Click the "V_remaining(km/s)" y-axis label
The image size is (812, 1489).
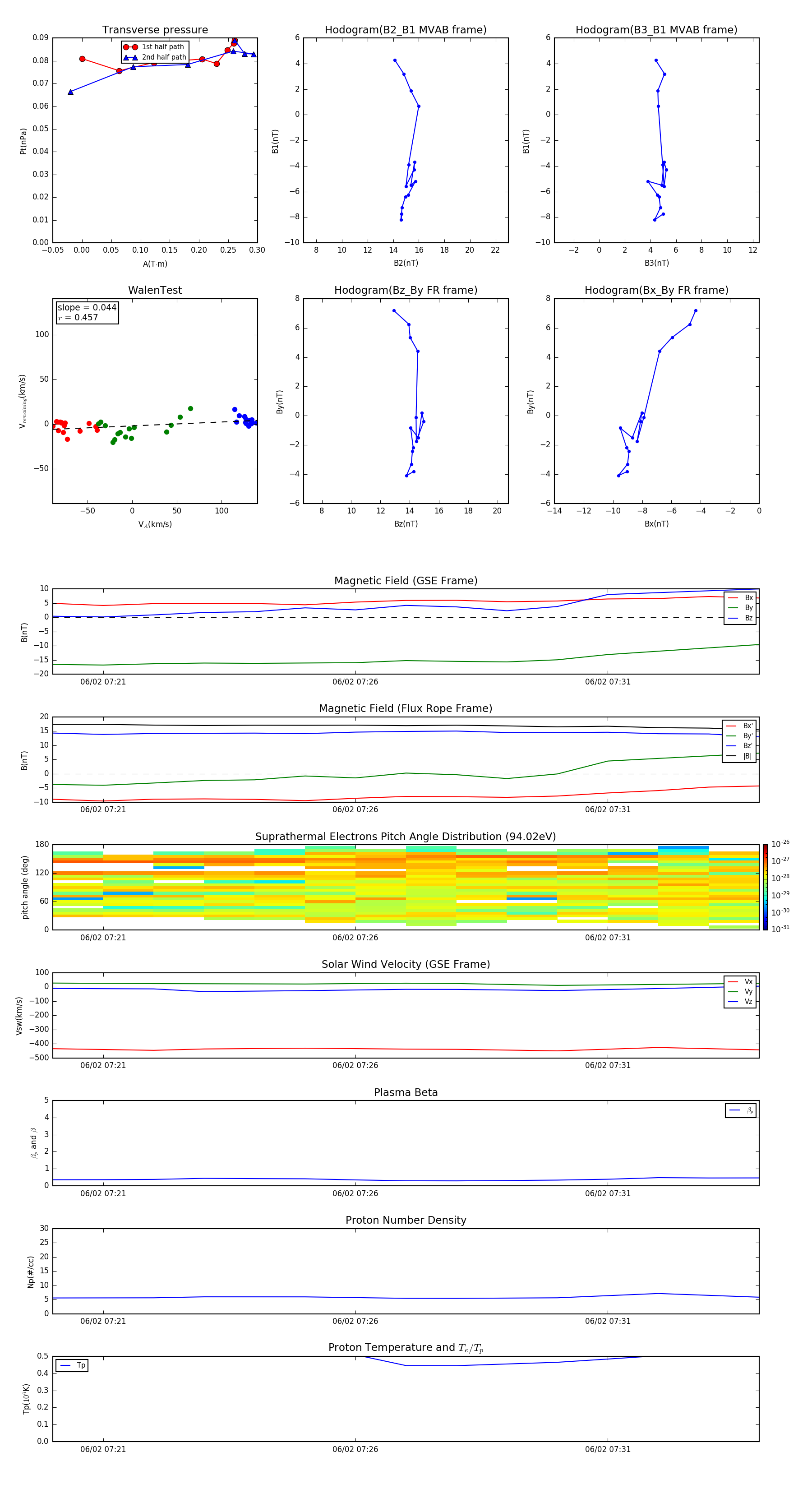coord(23,401)
